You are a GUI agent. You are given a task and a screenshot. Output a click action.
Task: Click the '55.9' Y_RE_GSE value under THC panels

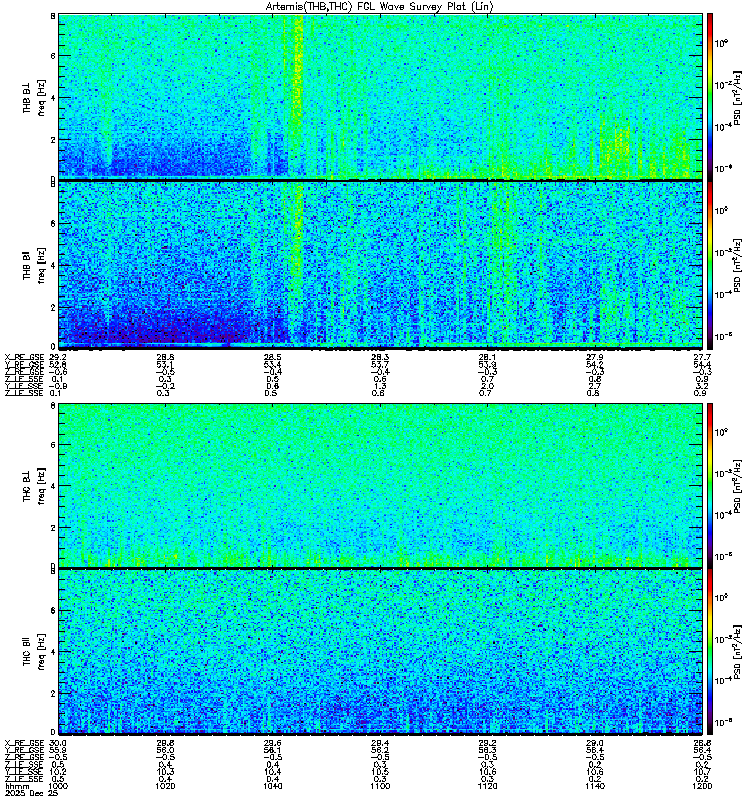(x=58, y=751)
